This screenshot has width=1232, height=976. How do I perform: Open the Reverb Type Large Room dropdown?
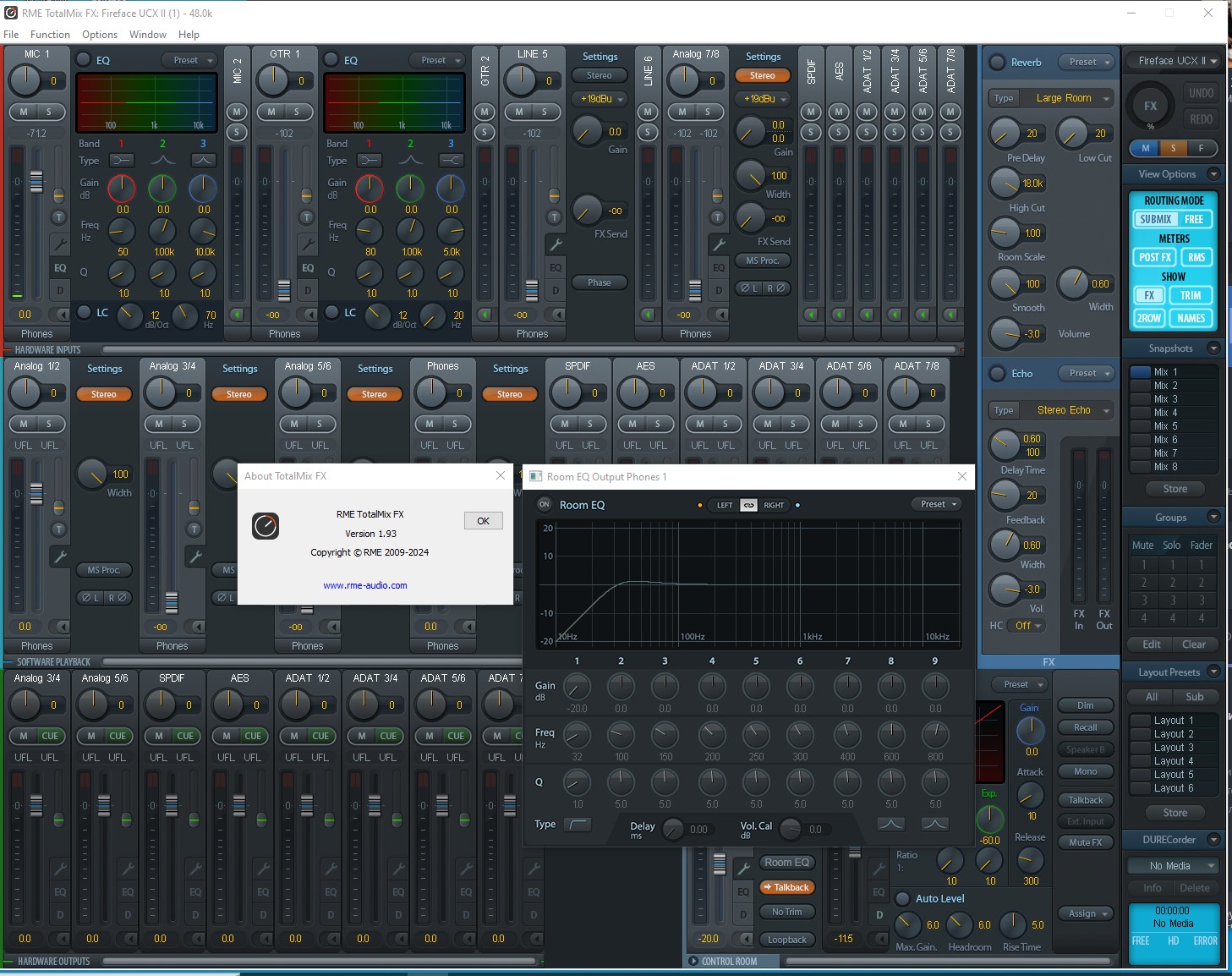click(1064, 98)
